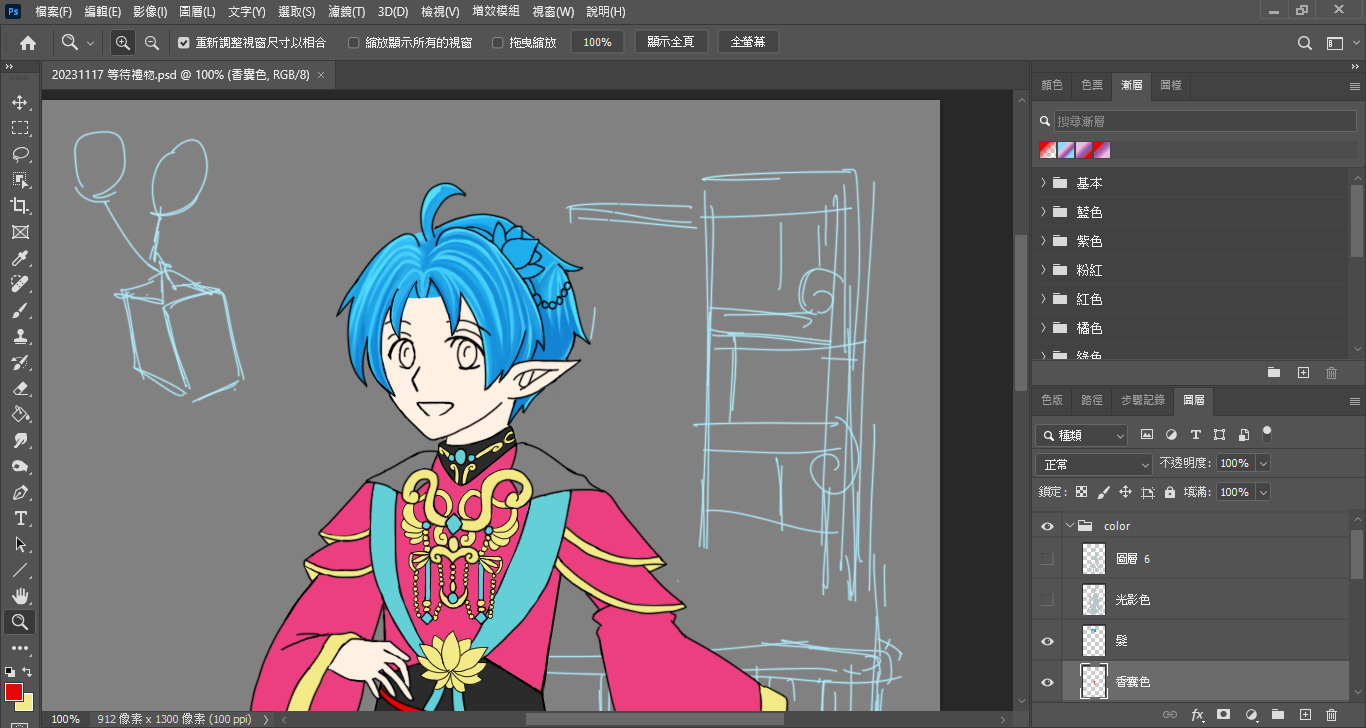Click the 顯示全頁 button
Viewport: 1366px width, 728px height.
pos(671,42)
